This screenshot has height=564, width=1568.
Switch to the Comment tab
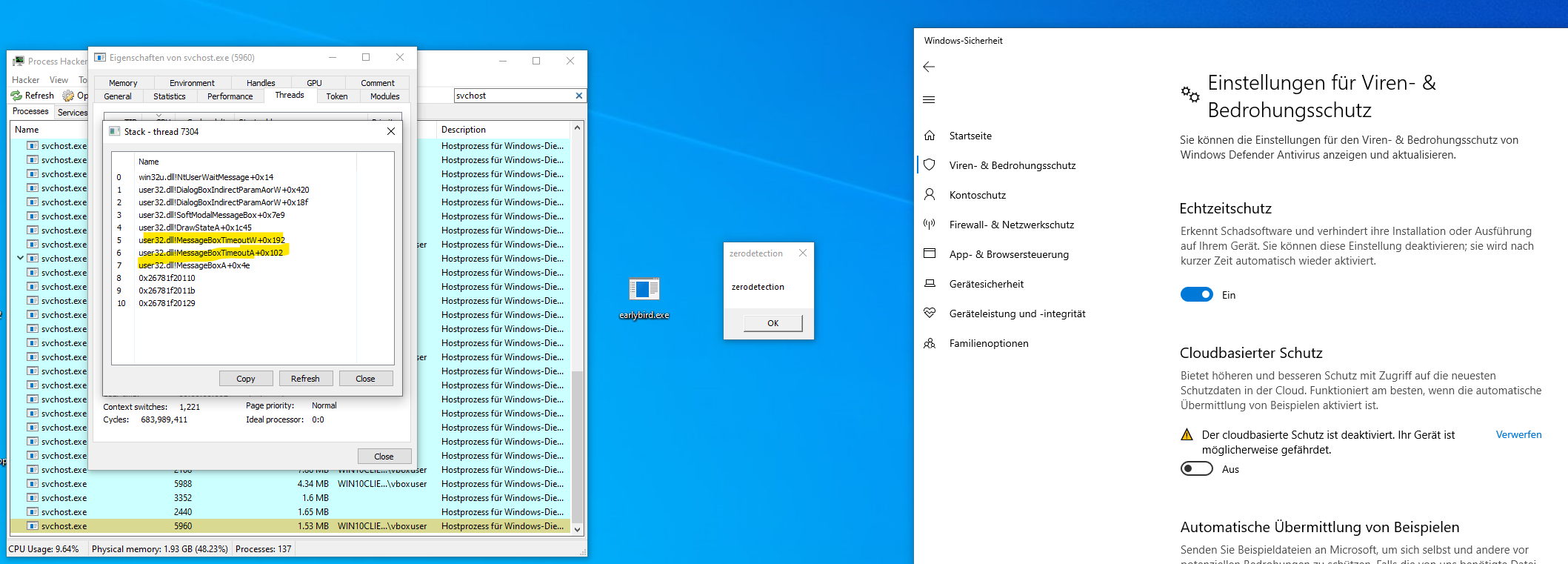click(378, 83)
